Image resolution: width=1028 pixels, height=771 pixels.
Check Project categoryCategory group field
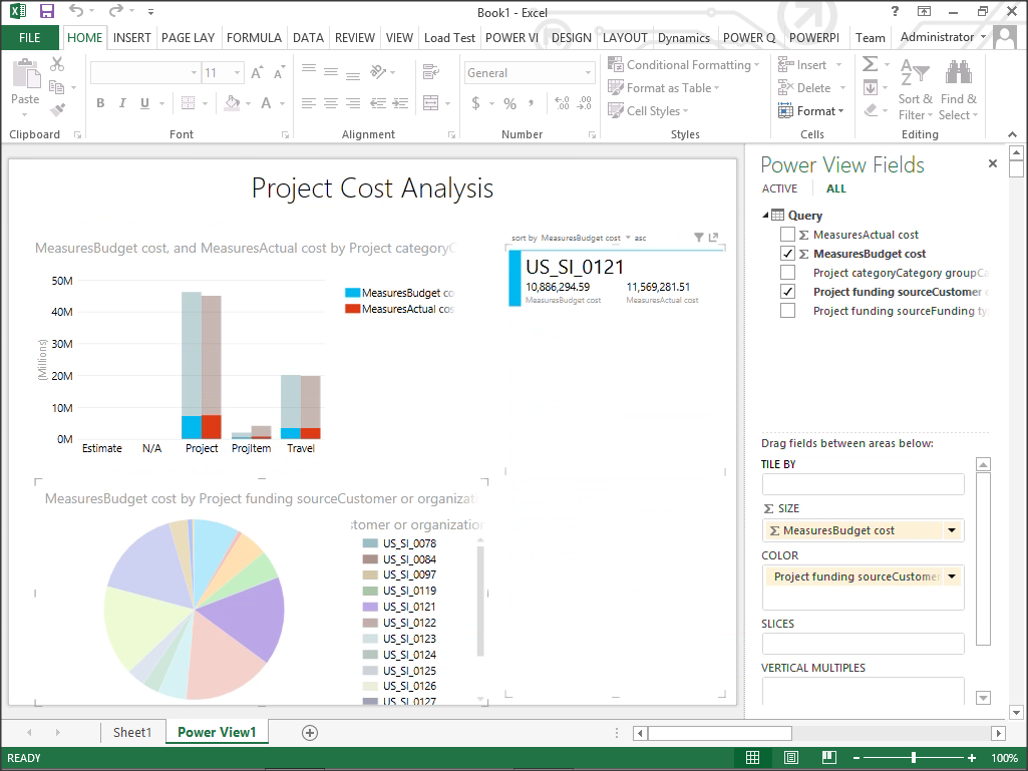(788, 273)
